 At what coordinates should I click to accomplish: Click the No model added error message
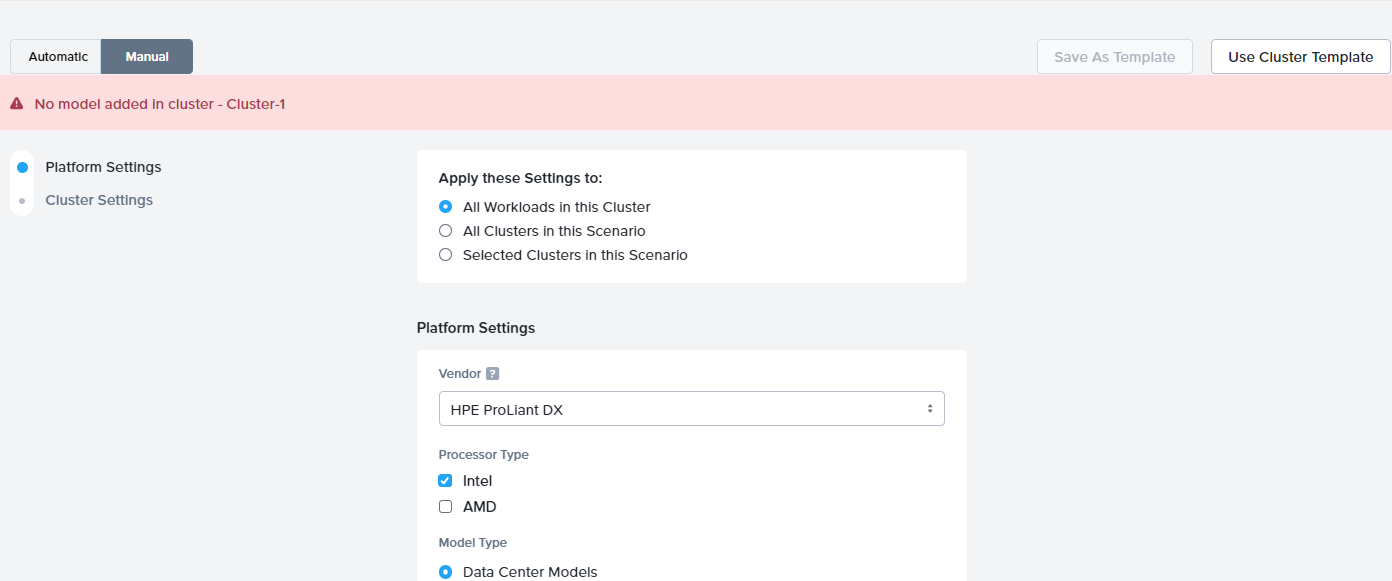(x=158, y=103)
